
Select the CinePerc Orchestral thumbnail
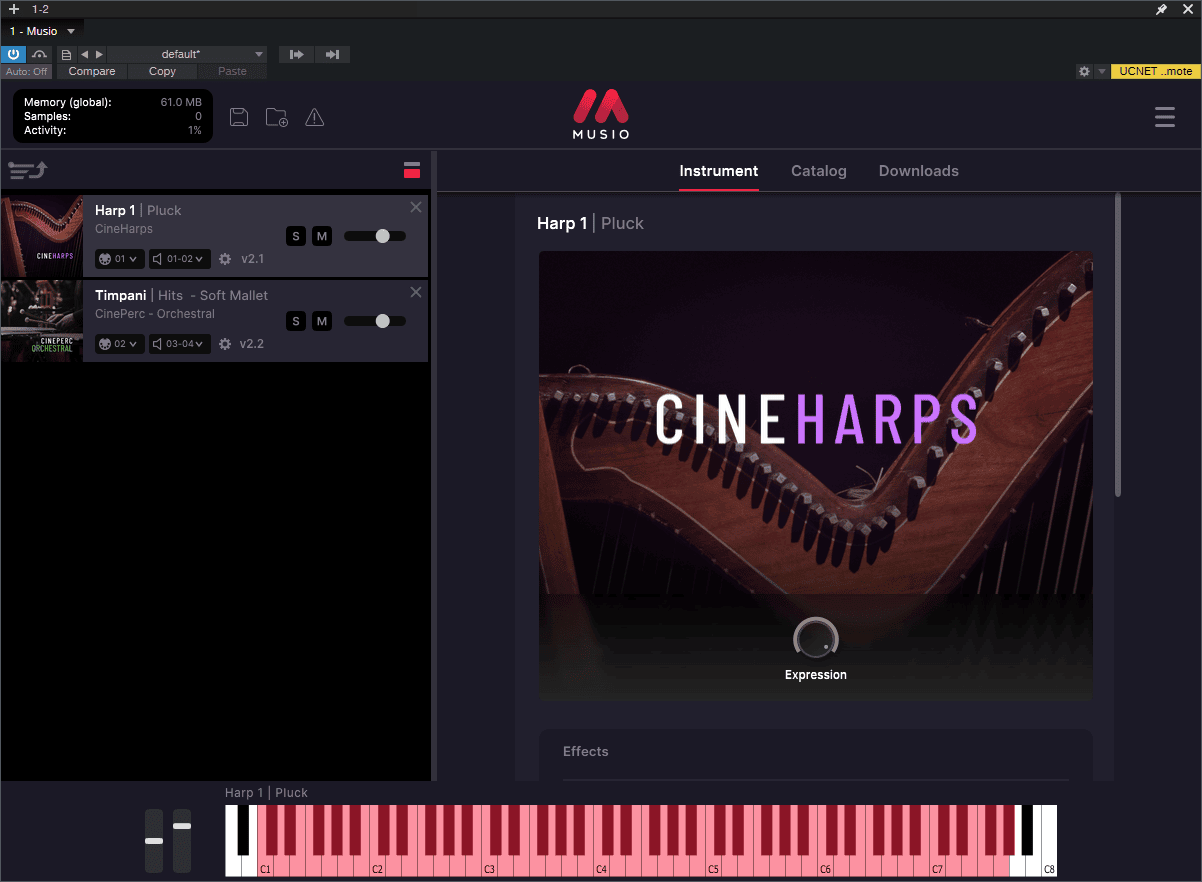click(42, 321)
